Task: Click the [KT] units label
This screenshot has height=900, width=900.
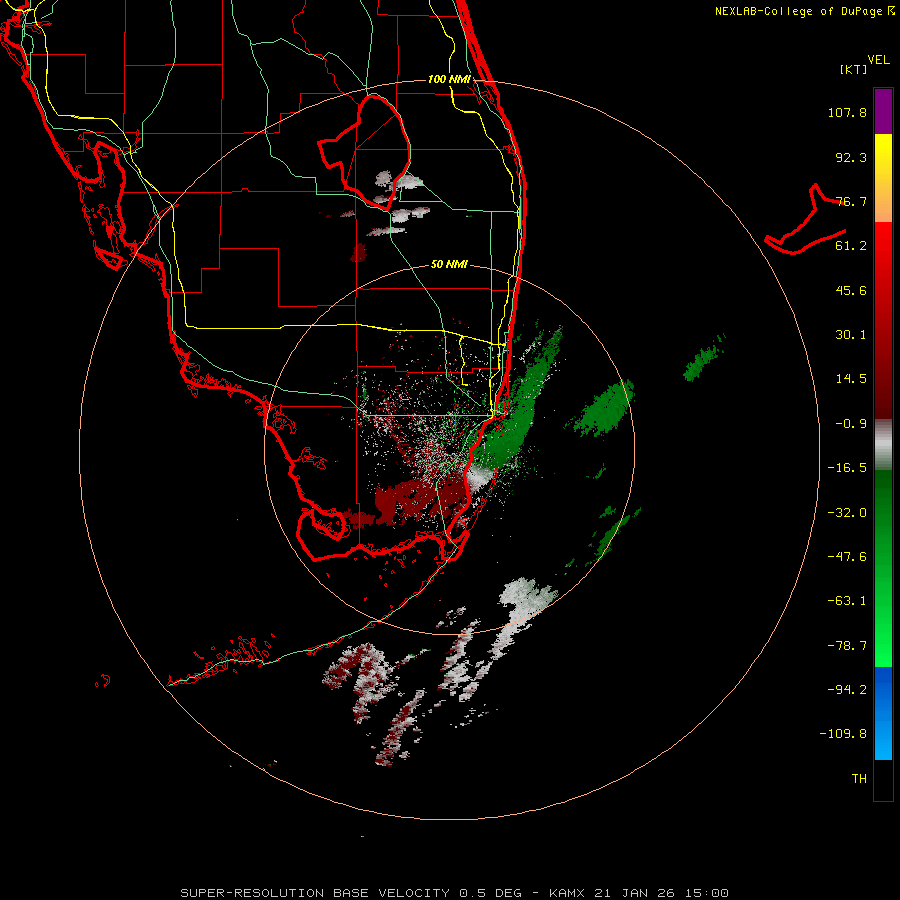Action: tap(854, 69)
